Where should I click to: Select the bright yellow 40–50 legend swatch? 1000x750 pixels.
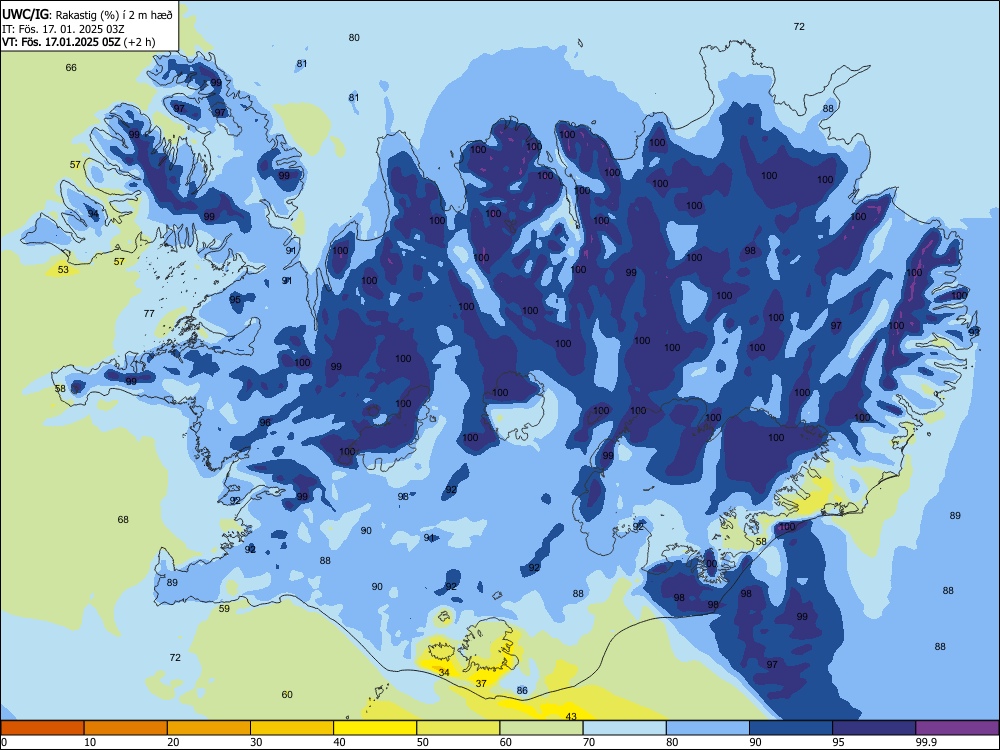pyautogui.click(x=375, y=728)
